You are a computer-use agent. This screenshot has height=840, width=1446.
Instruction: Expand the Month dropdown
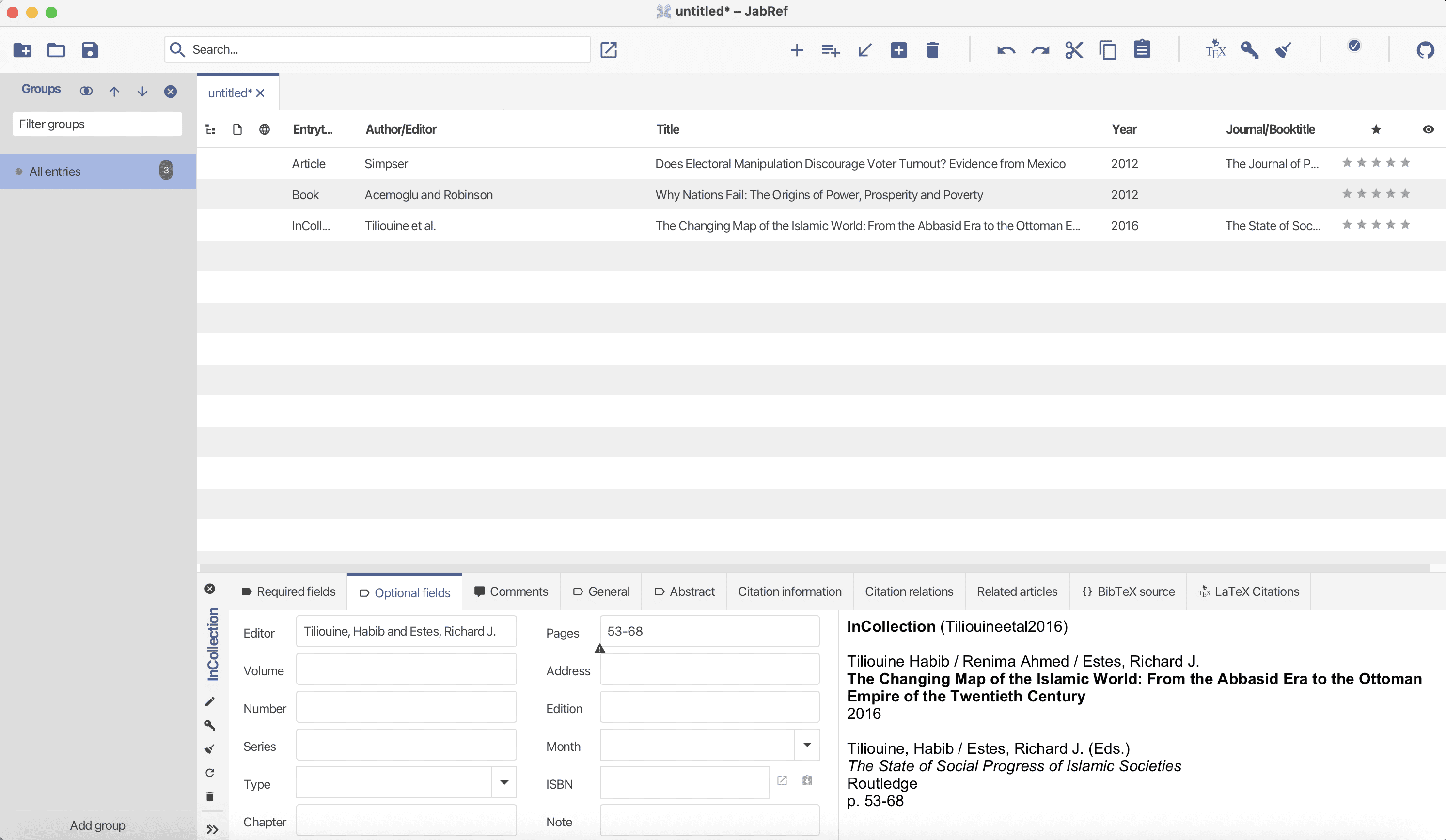pos(807,745)
